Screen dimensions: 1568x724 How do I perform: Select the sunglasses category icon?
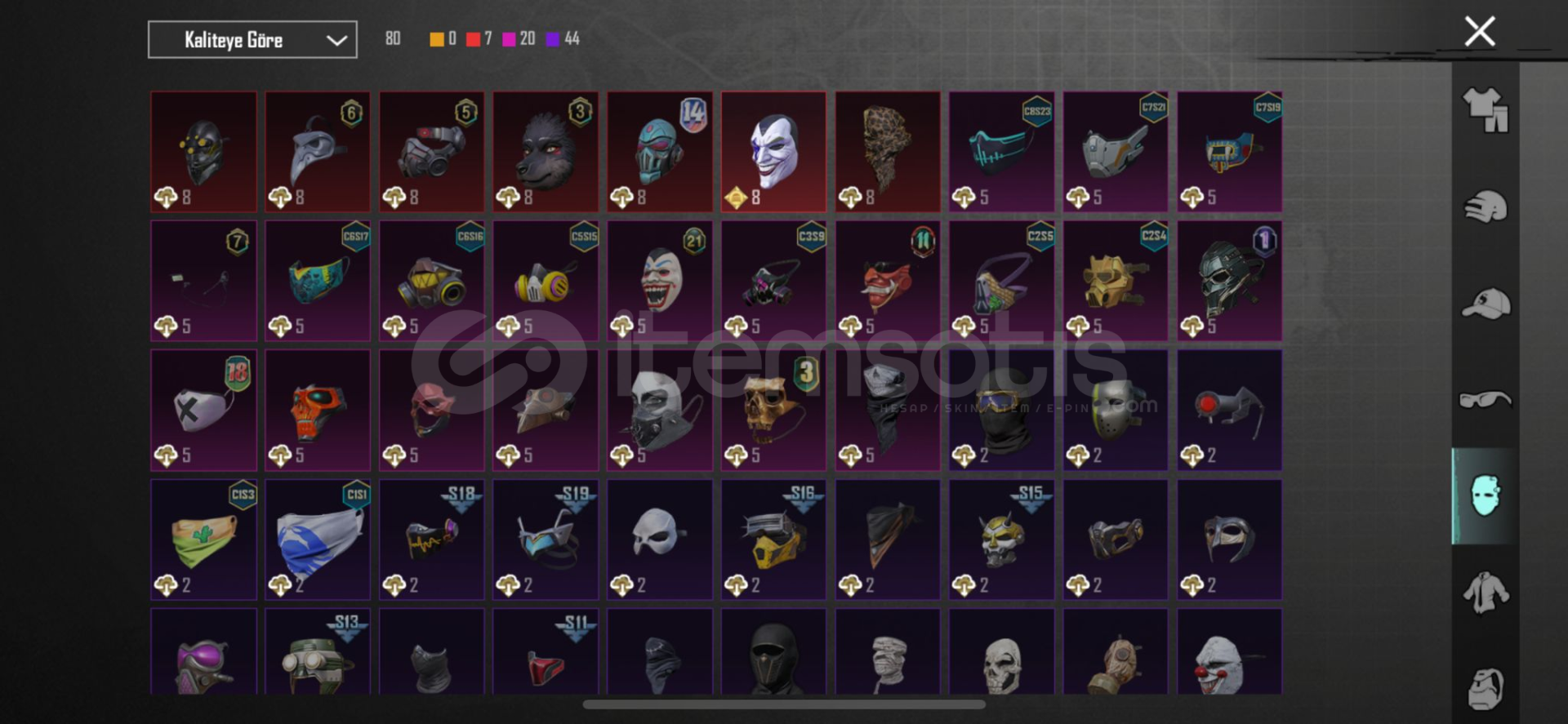pos(1486,400)
